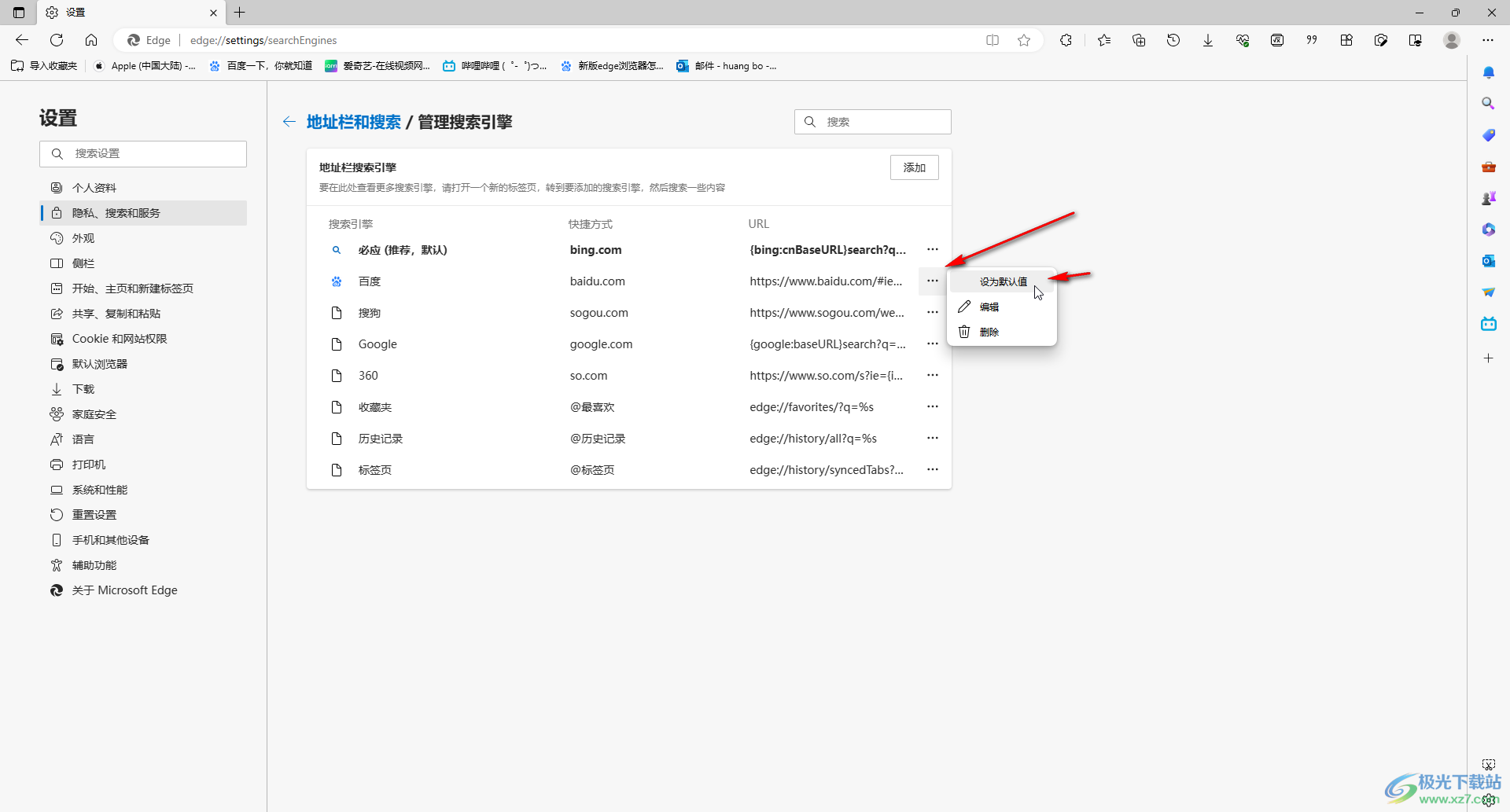The width and height of the screenshot is (1510, 812).
Task: Open 爱奇艺-在线视频网 bookmark
Action: pos(377,66)
